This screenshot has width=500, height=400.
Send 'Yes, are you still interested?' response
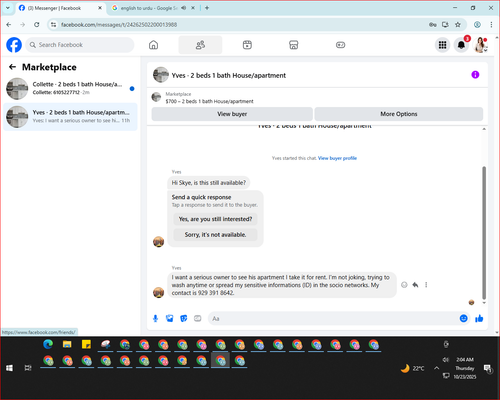tap(215, 219)
